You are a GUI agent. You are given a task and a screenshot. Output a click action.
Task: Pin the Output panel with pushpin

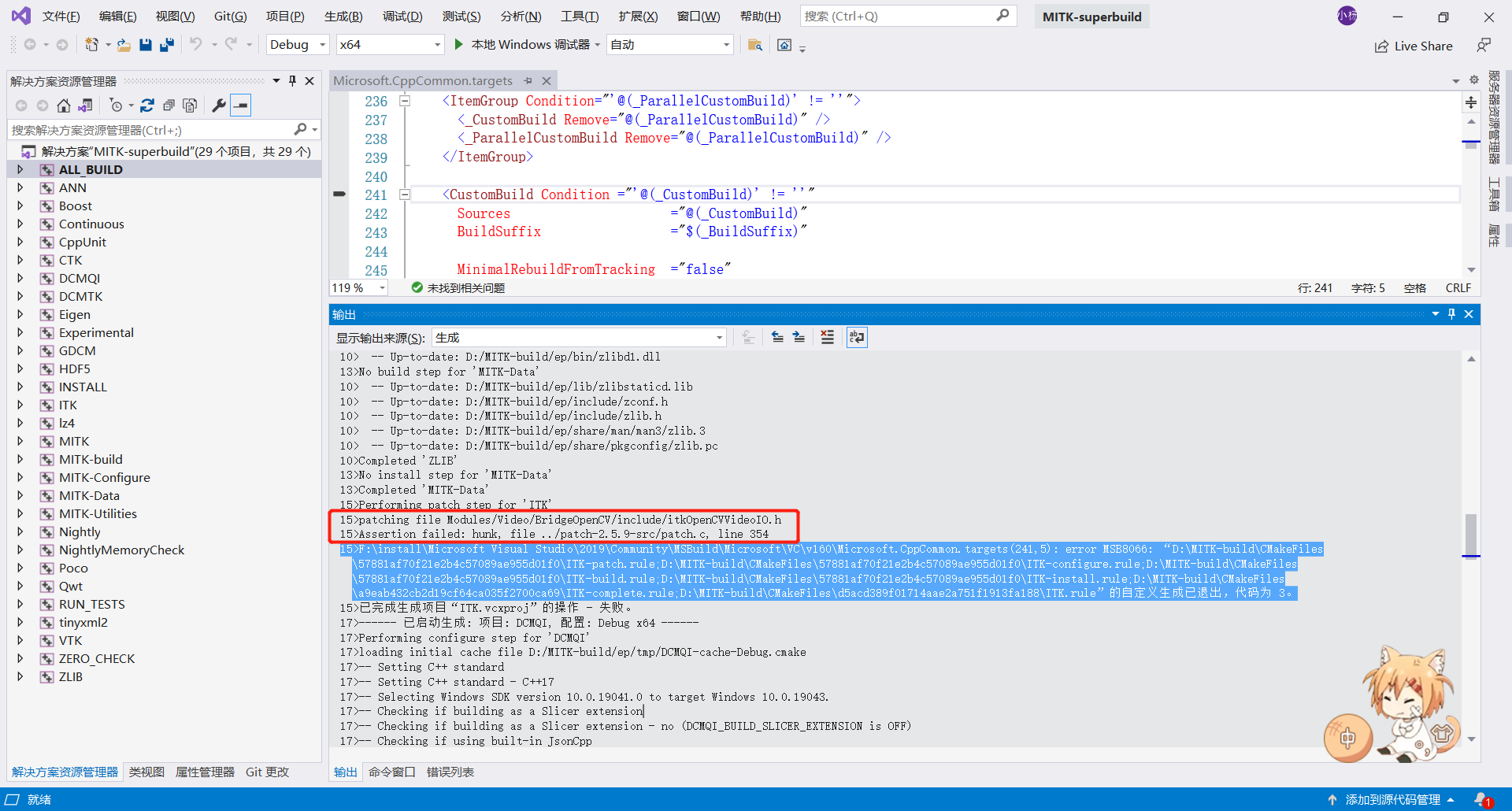tap(1451, 314)
